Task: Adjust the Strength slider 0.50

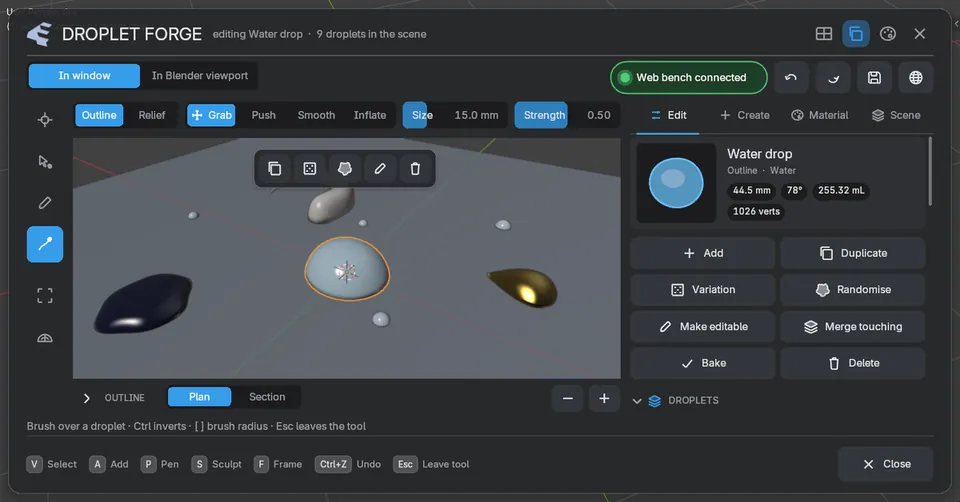Action: pyautogui.click(x=566, y=115)
